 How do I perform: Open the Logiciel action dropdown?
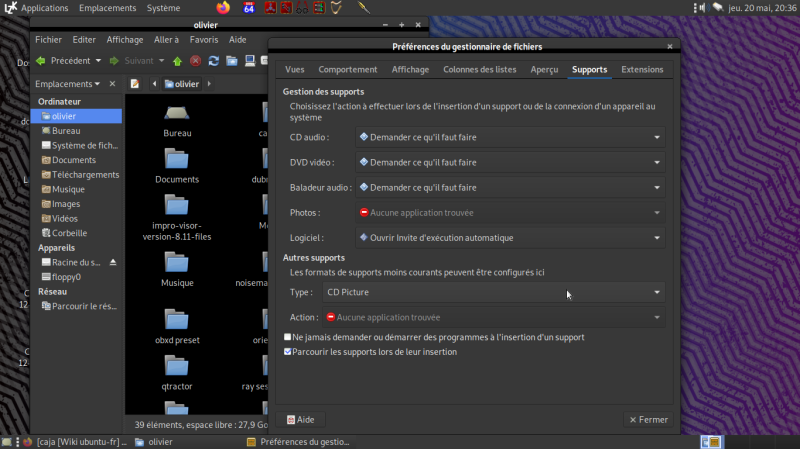pos(510,238)
